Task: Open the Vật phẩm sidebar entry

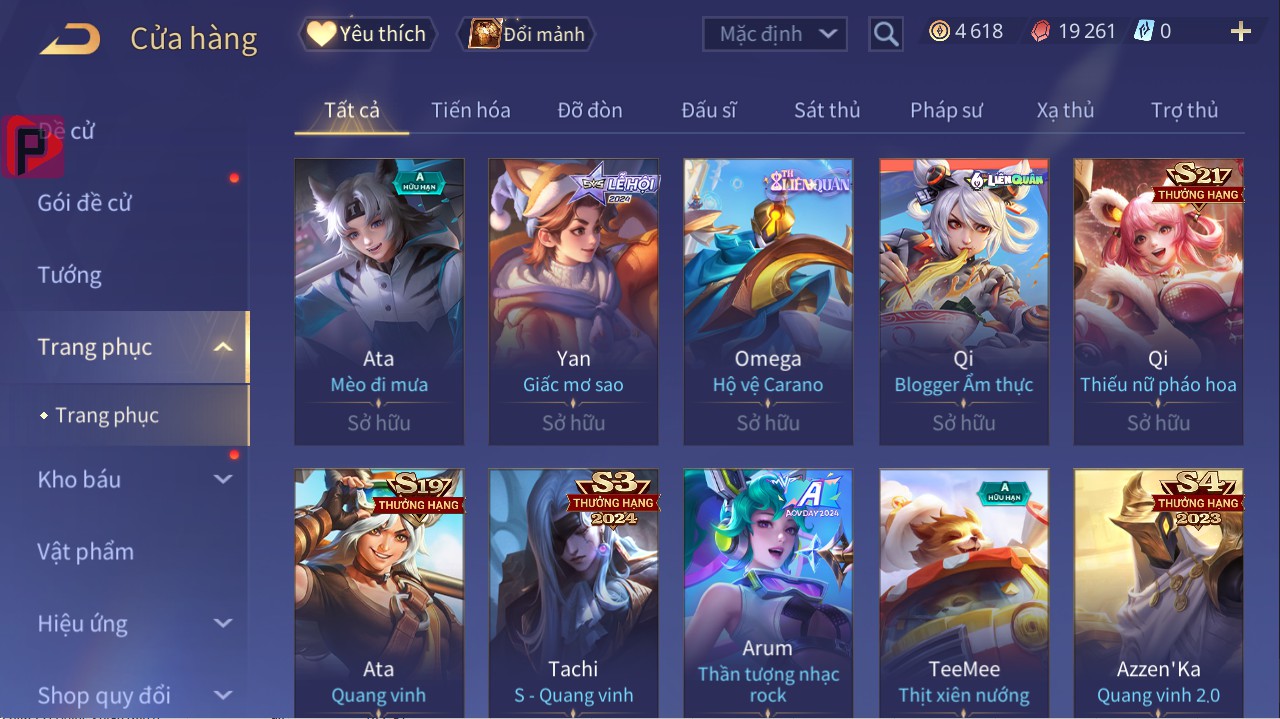Action: tap(86, 551)
